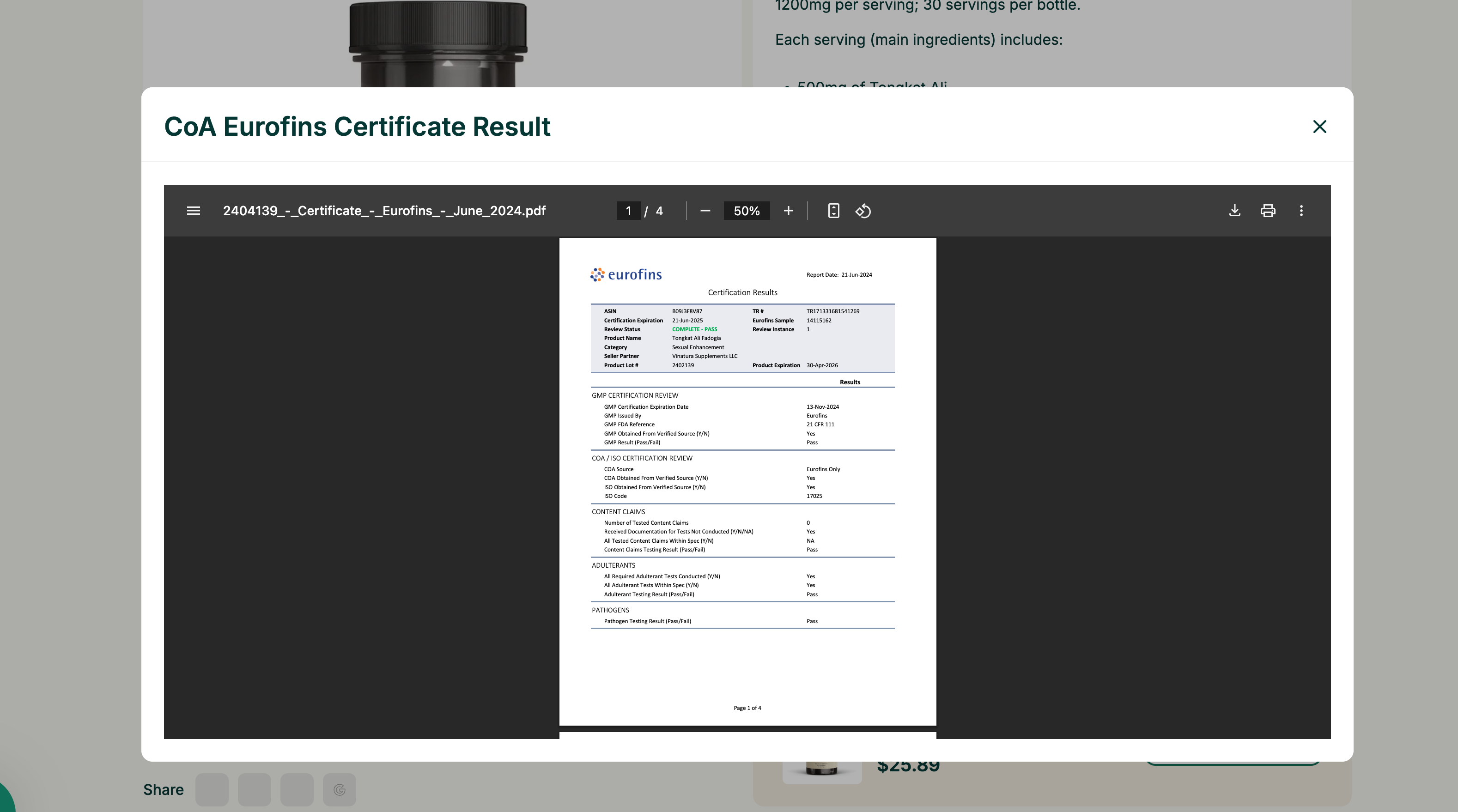Zoom out on the certificate
Screen dimensions: 1458x812
pos(705,211)
